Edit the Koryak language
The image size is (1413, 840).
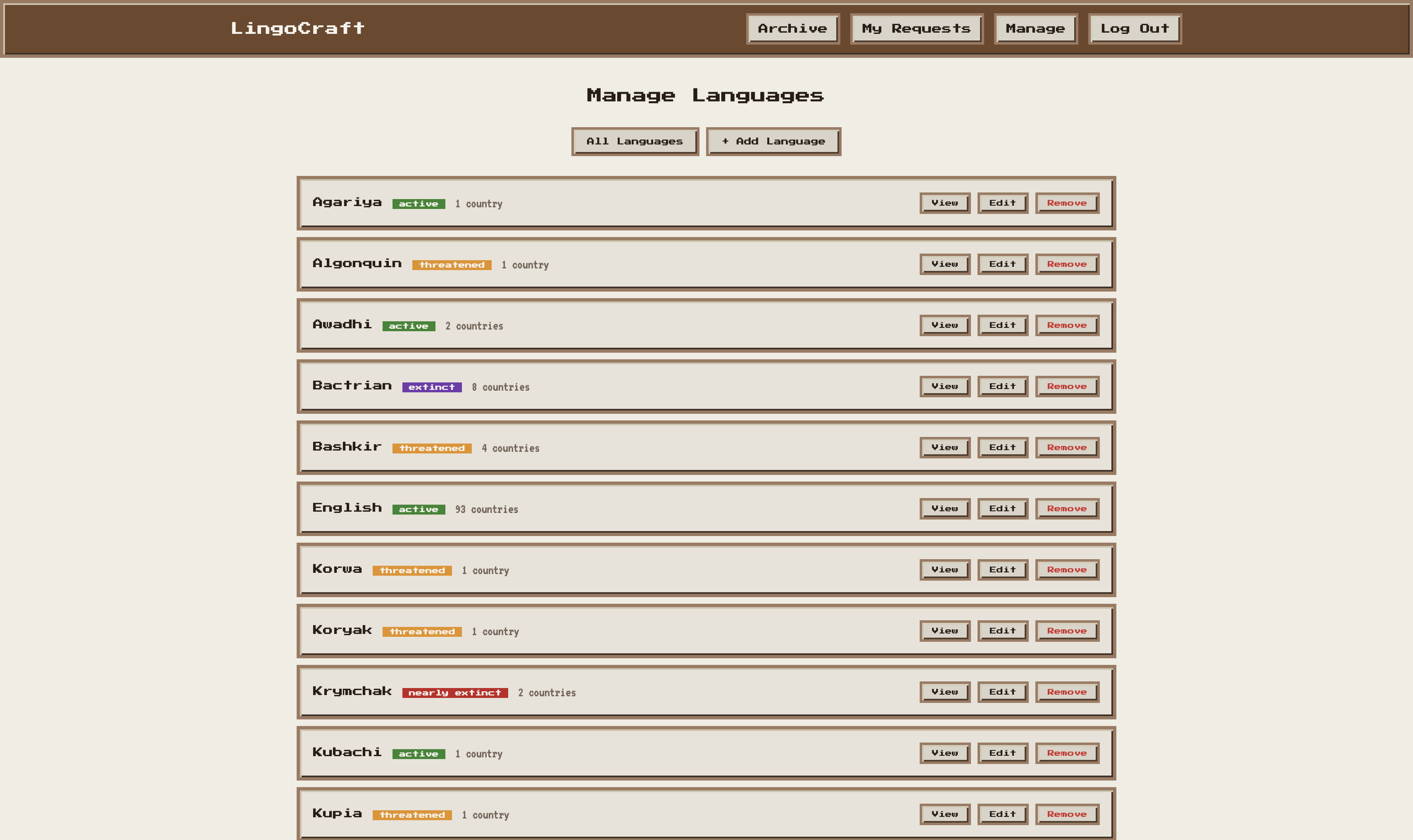(x=1002, y=631)
